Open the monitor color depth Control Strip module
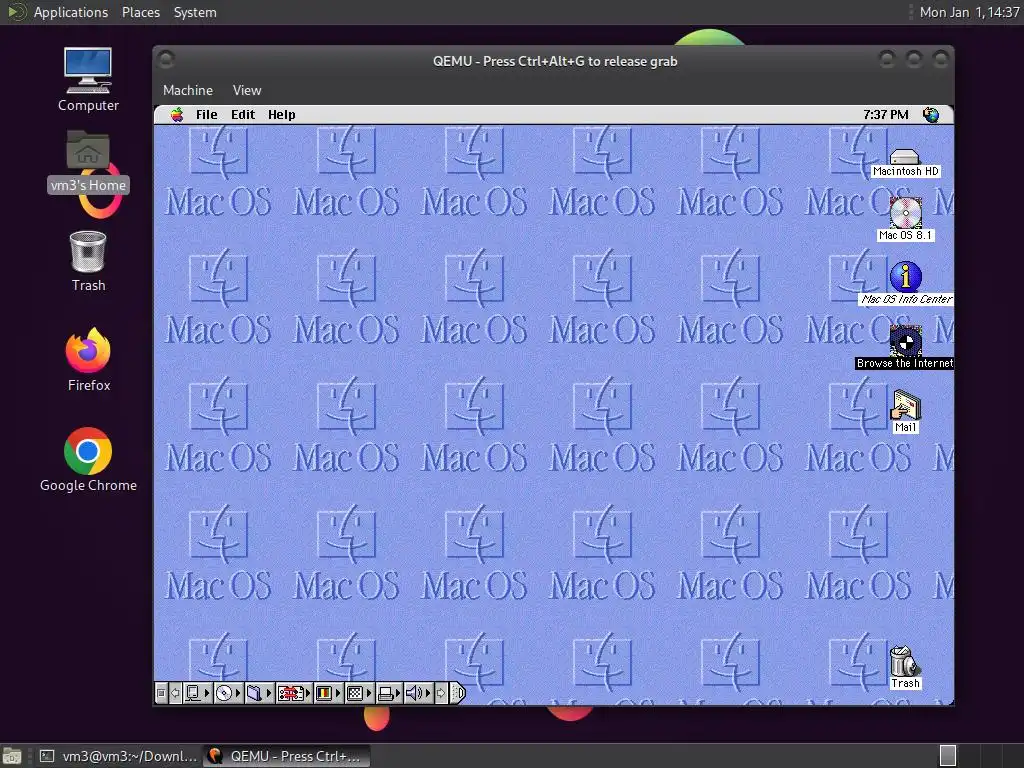Image resolution: width=1024 pixels, height=768 pixels. point(329,693)
